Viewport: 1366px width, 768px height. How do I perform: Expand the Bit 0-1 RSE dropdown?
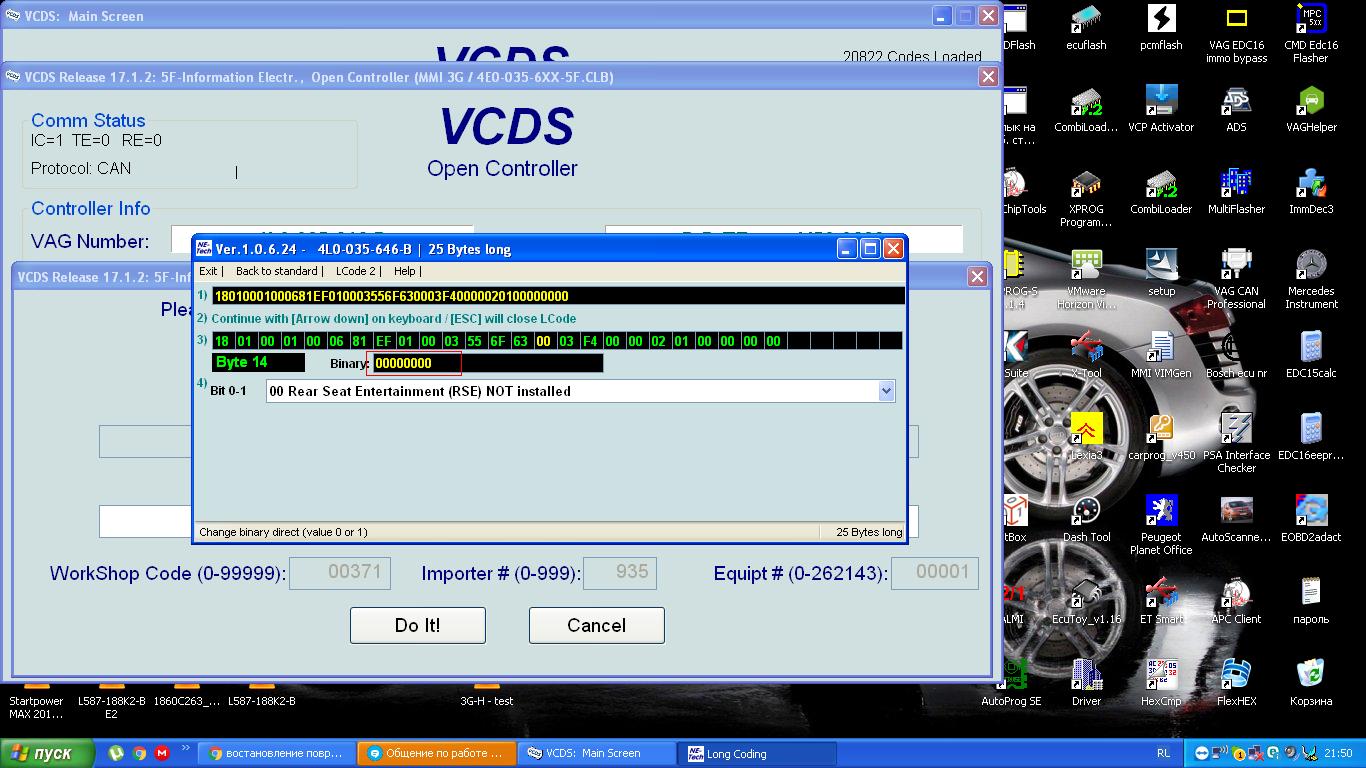click(886, 392)
